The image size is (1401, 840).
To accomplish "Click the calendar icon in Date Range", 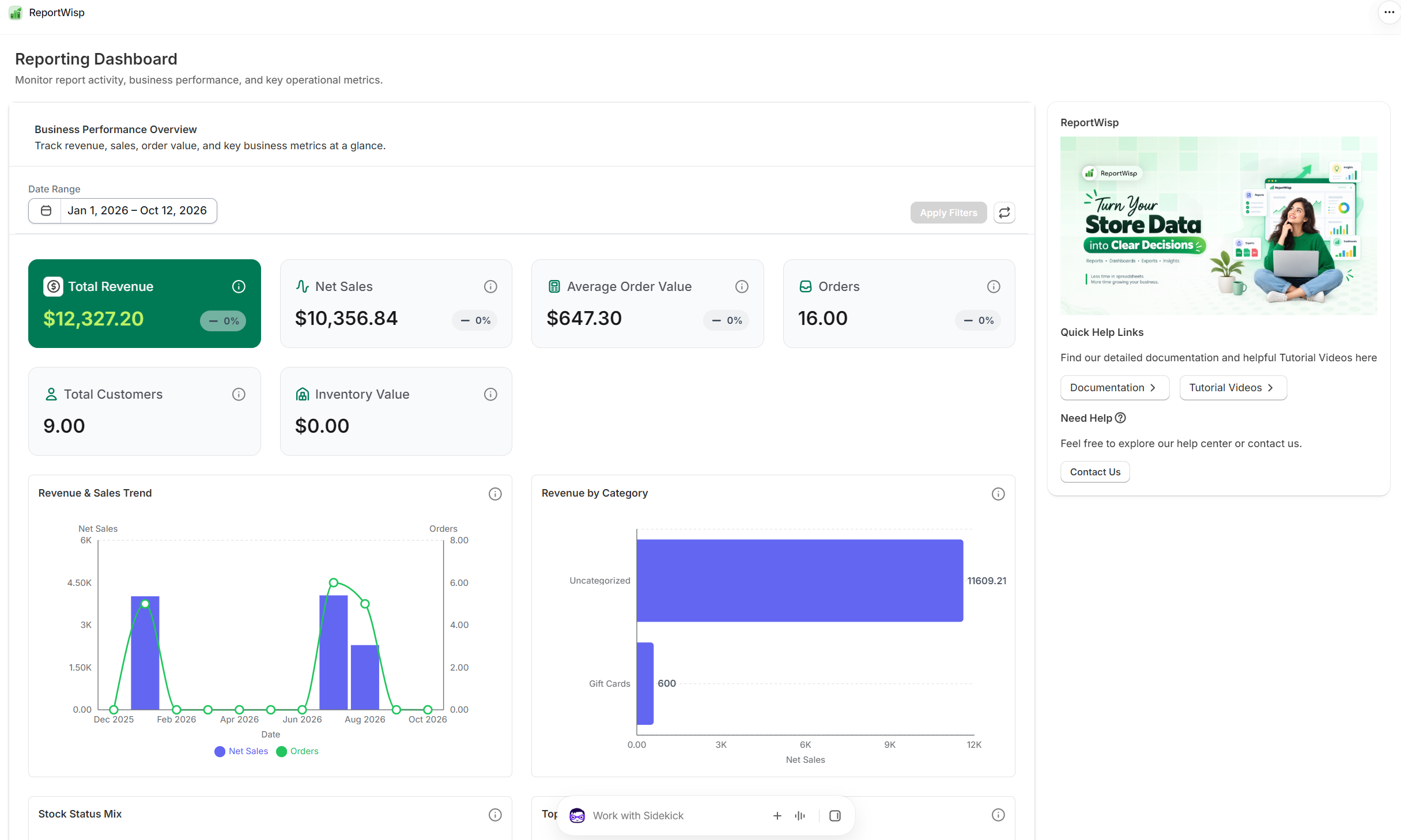I will [x=46, y=211].
